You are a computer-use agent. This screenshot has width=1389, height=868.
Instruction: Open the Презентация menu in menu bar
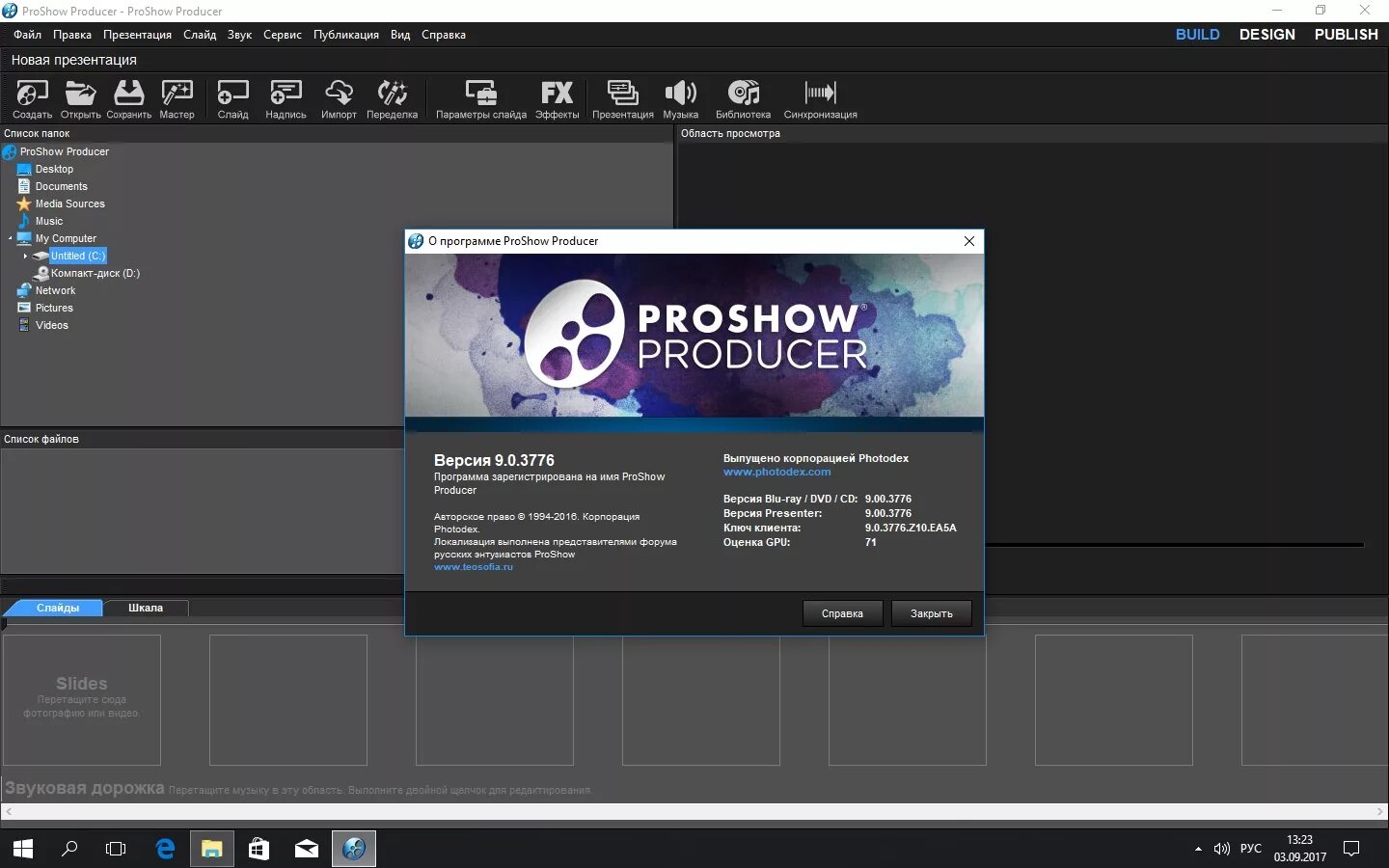pos(137,35)
